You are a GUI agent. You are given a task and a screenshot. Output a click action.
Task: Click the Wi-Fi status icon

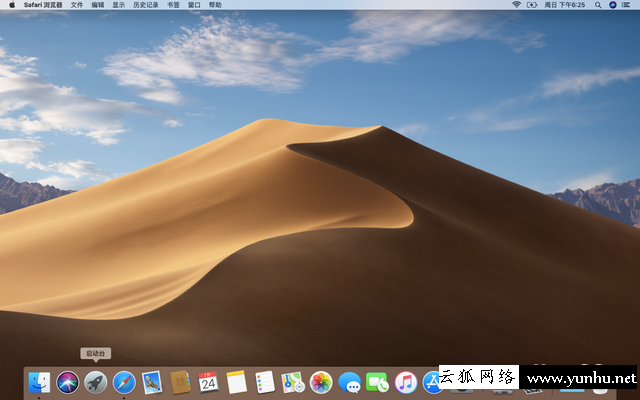click(x=516, y=5)
